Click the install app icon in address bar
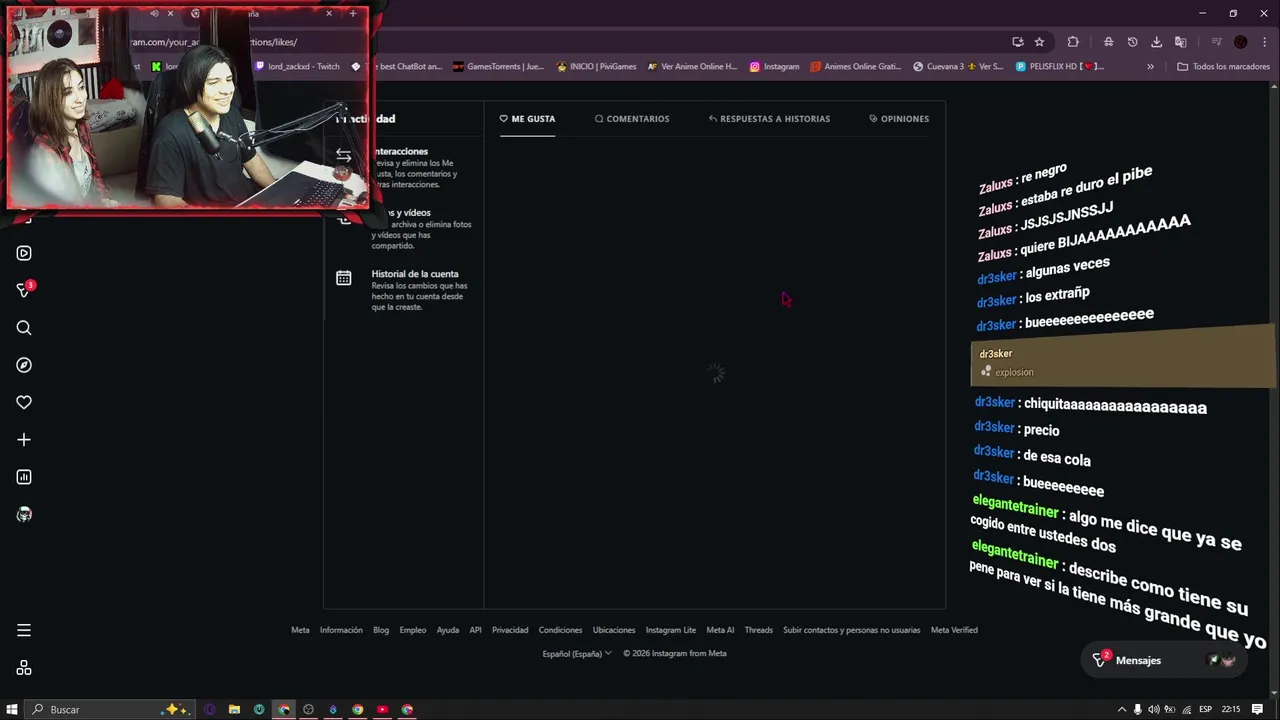Image resolution: width=1280 pixels, height=720 pixels. [1017, 42]
